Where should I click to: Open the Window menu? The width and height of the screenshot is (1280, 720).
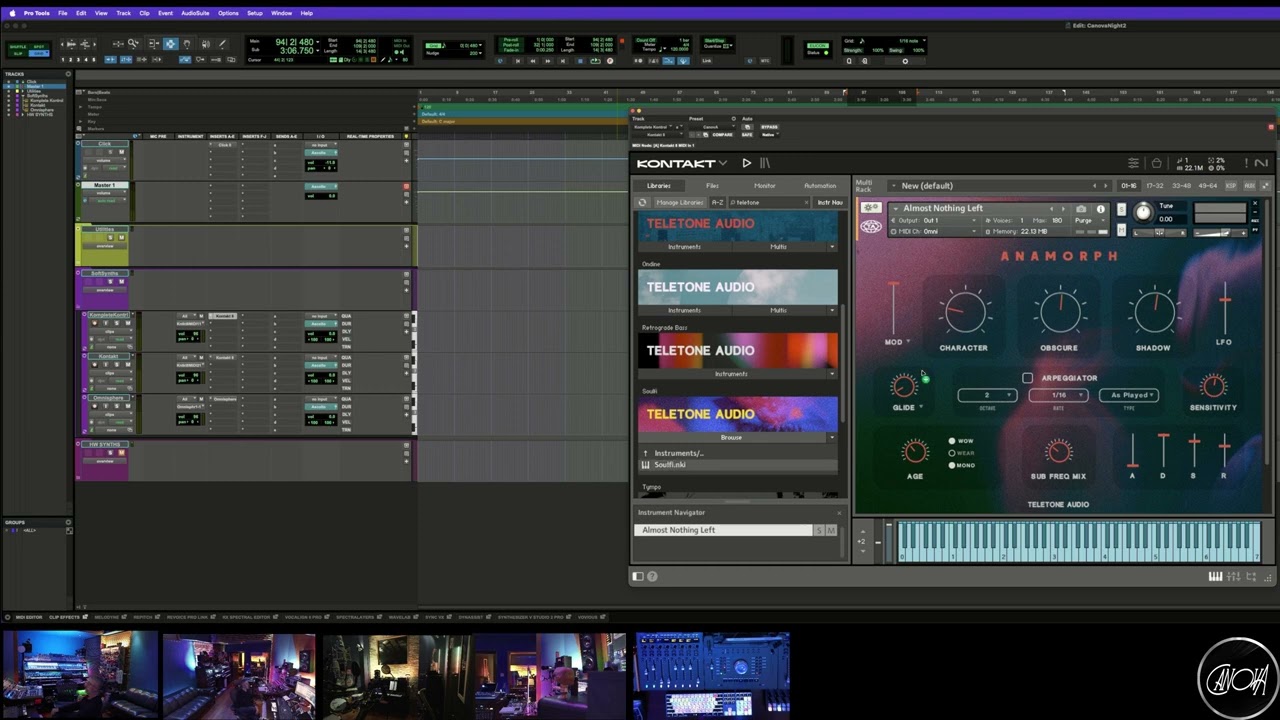coord(282,13)
